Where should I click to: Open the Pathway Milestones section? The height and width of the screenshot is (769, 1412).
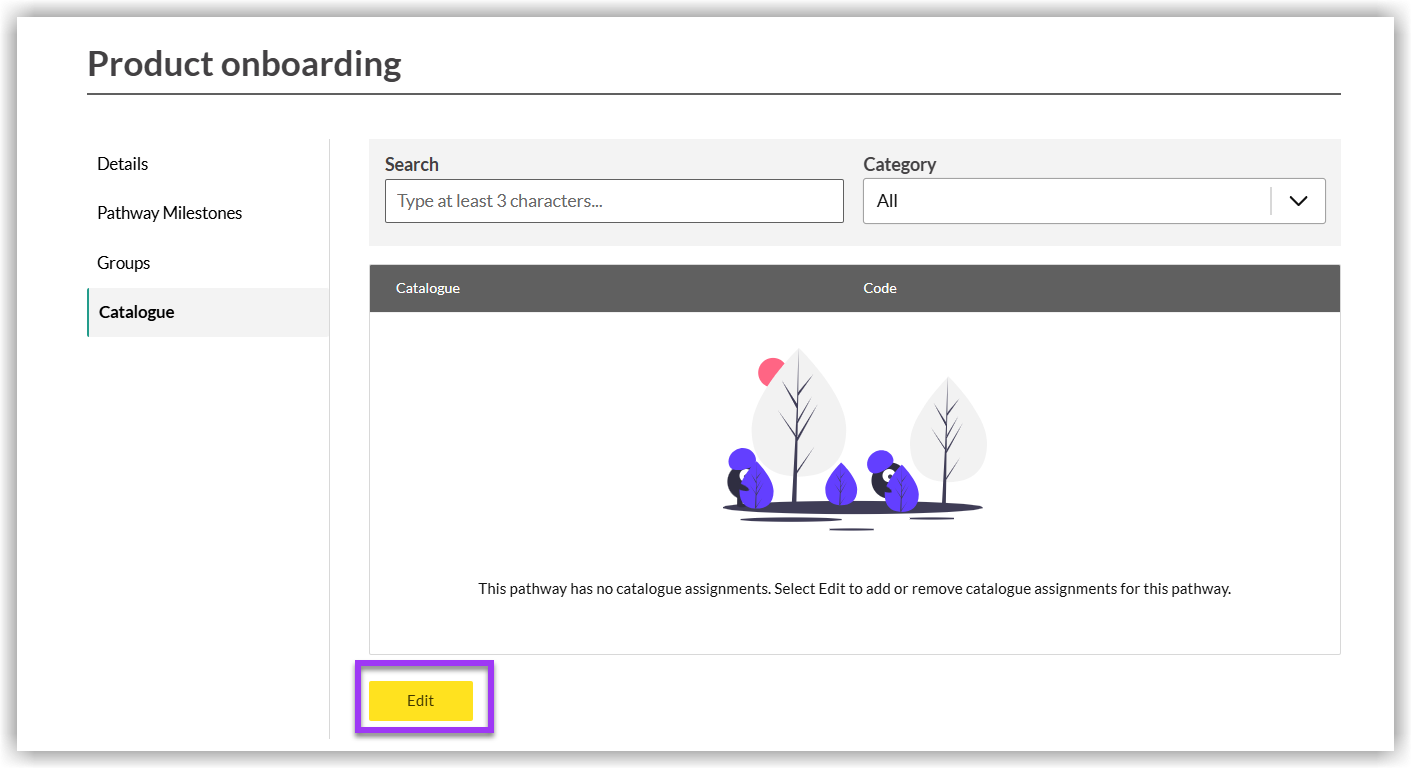click(x=169, y=212)
